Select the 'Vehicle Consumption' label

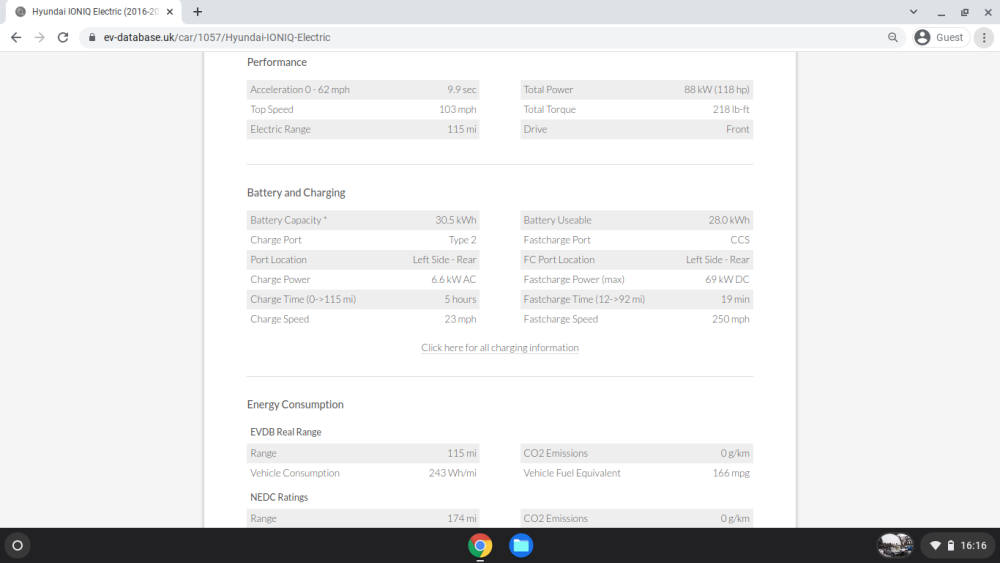click(295, 473)
